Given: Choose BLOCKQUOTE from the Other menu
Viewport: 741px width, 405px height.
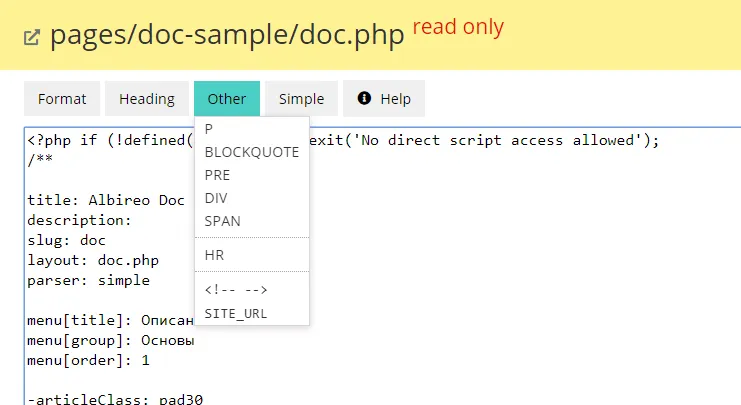Looking at the screenshot, I should point(251,152).
